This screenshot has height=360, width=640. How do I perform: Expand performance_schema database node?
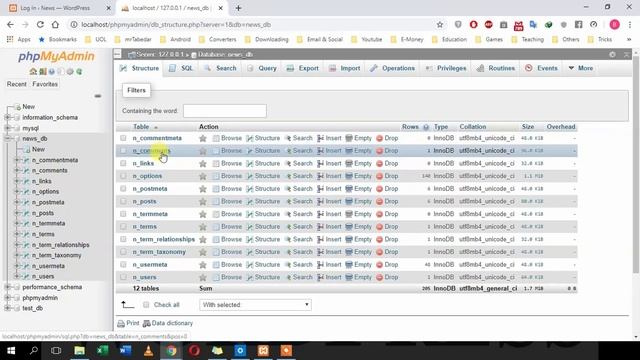tap(7, 287)
